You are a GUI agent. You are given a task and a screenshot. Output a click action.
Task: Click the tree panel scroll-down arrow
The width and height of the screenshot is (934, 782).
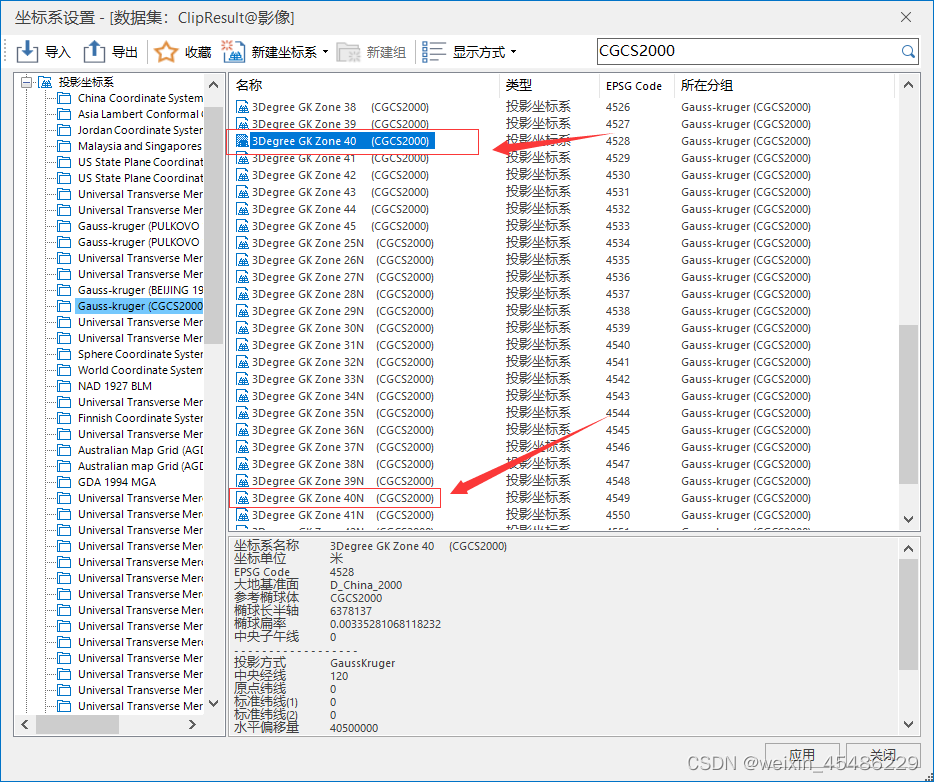[x=213, y=703]
